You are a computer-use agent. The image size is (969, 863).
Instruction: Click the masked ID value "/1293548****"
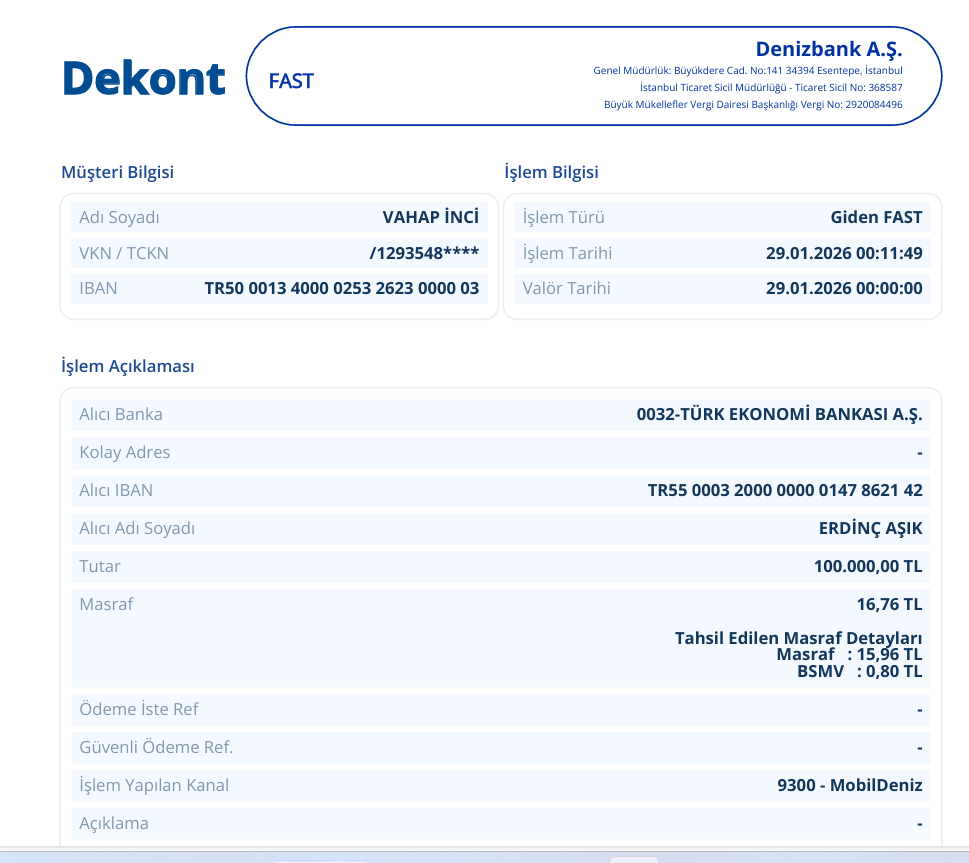pos(424,253)
